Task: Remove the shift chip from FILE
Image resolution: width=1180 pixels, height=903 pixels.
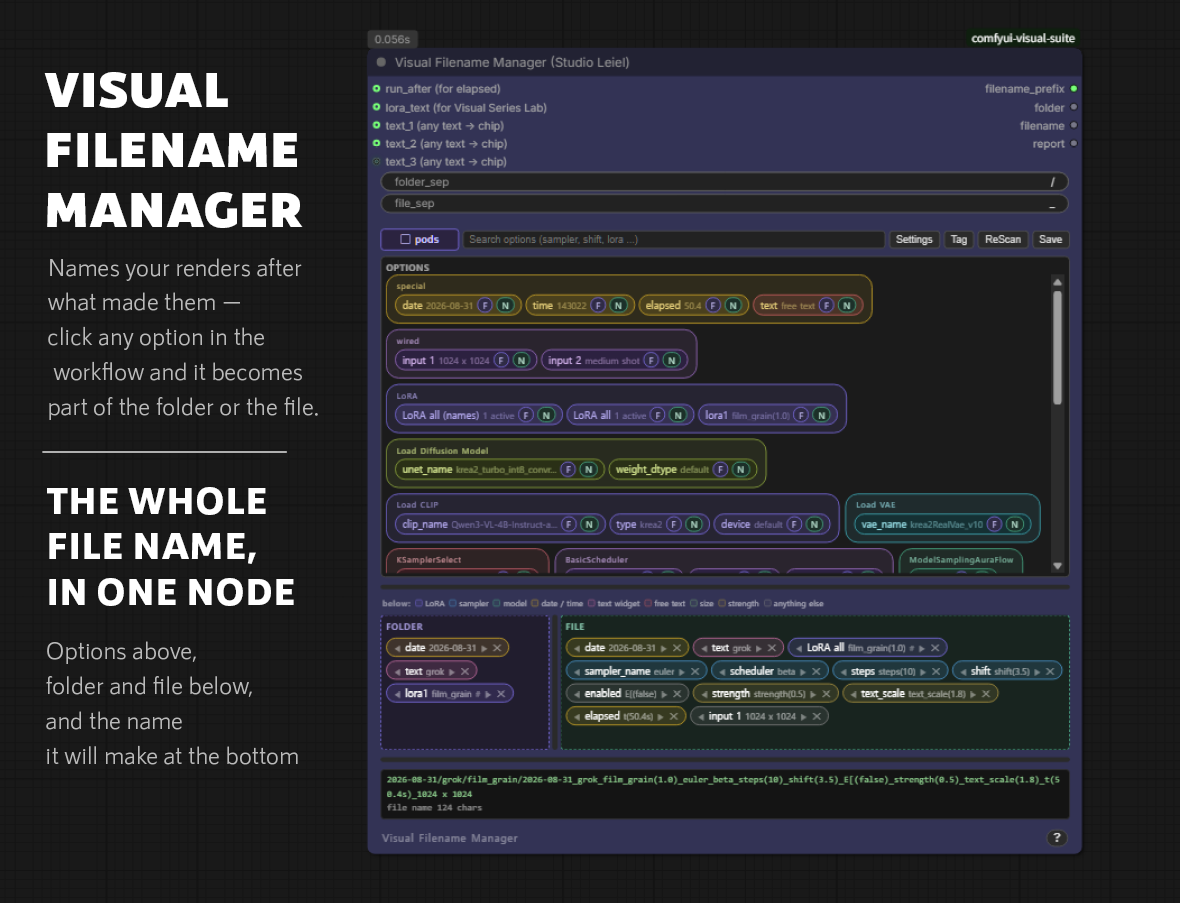Action: click(x=1050, y=671)
